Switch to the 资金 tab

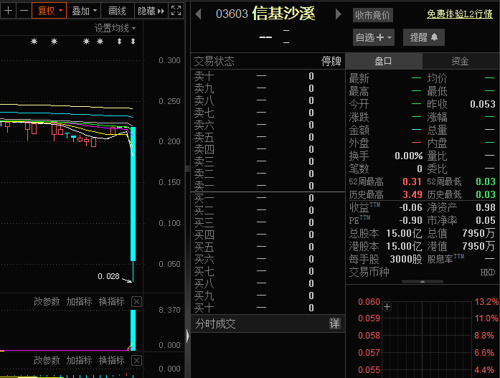460,61
